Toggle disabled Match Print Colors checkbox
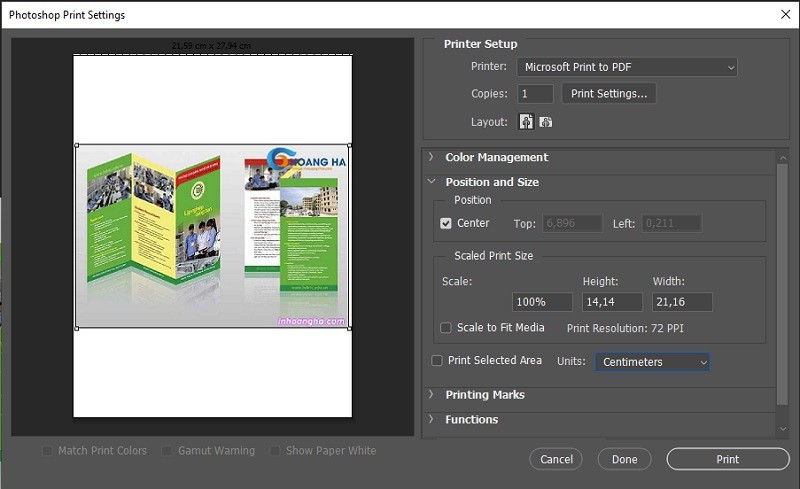This screenshot has width=800, height=489. (x=47, y=451)
